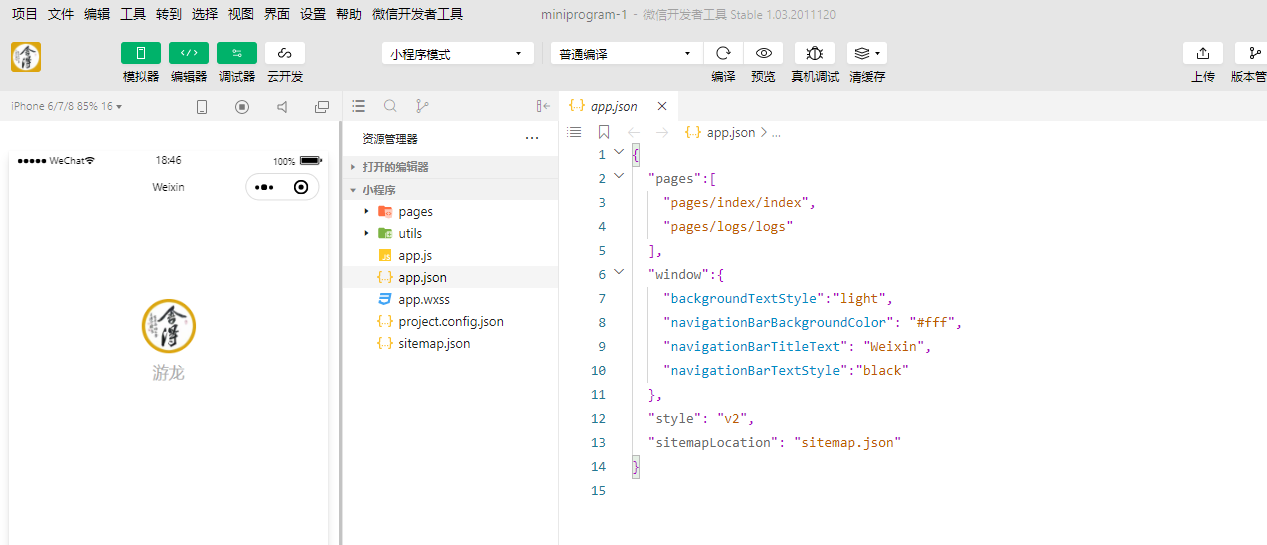1267x545 pixels.
Task: Toggle the simulator panel button
Action: [x=141, y=53]
